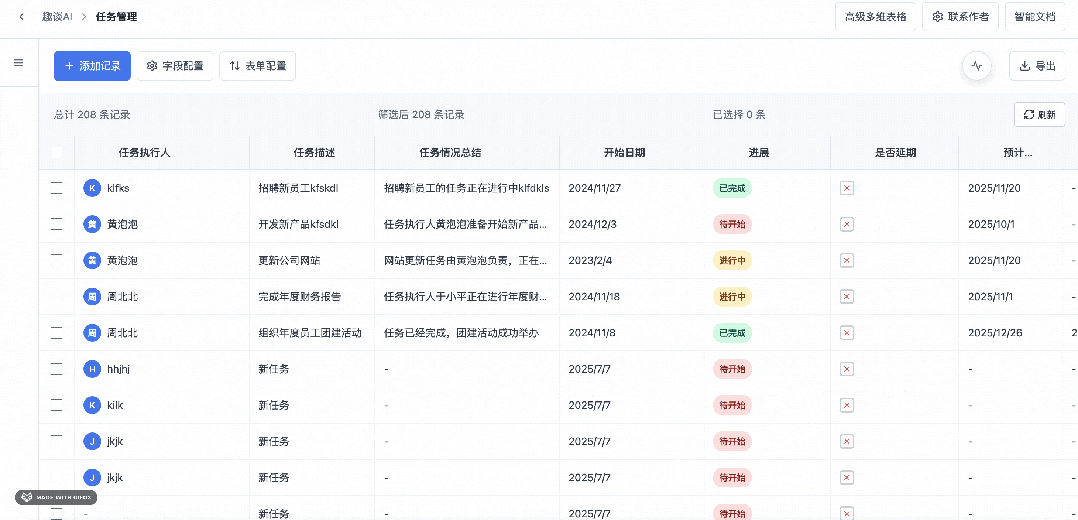
Task: Open the 智能文档 button
Action: coord(1034,17)
